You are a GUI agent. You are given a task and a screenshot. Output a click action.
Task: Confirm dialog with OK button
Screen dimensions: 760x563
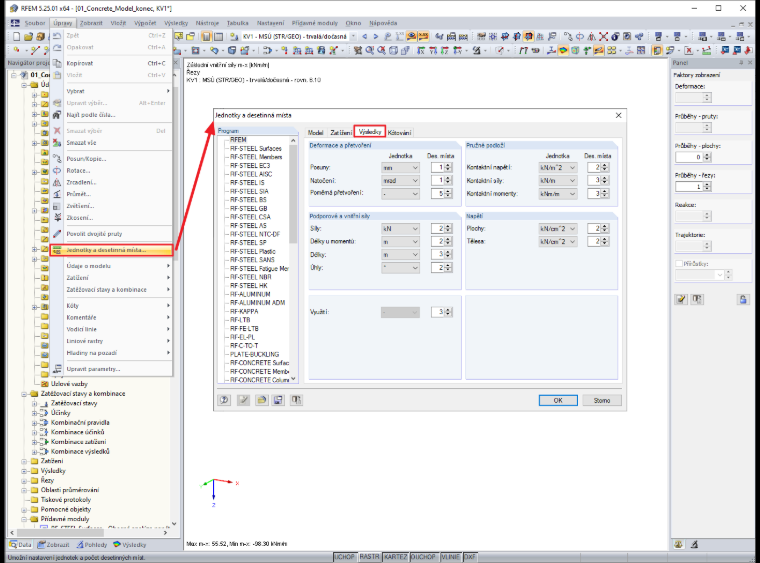pyautogui.click(x=558, y=400)
